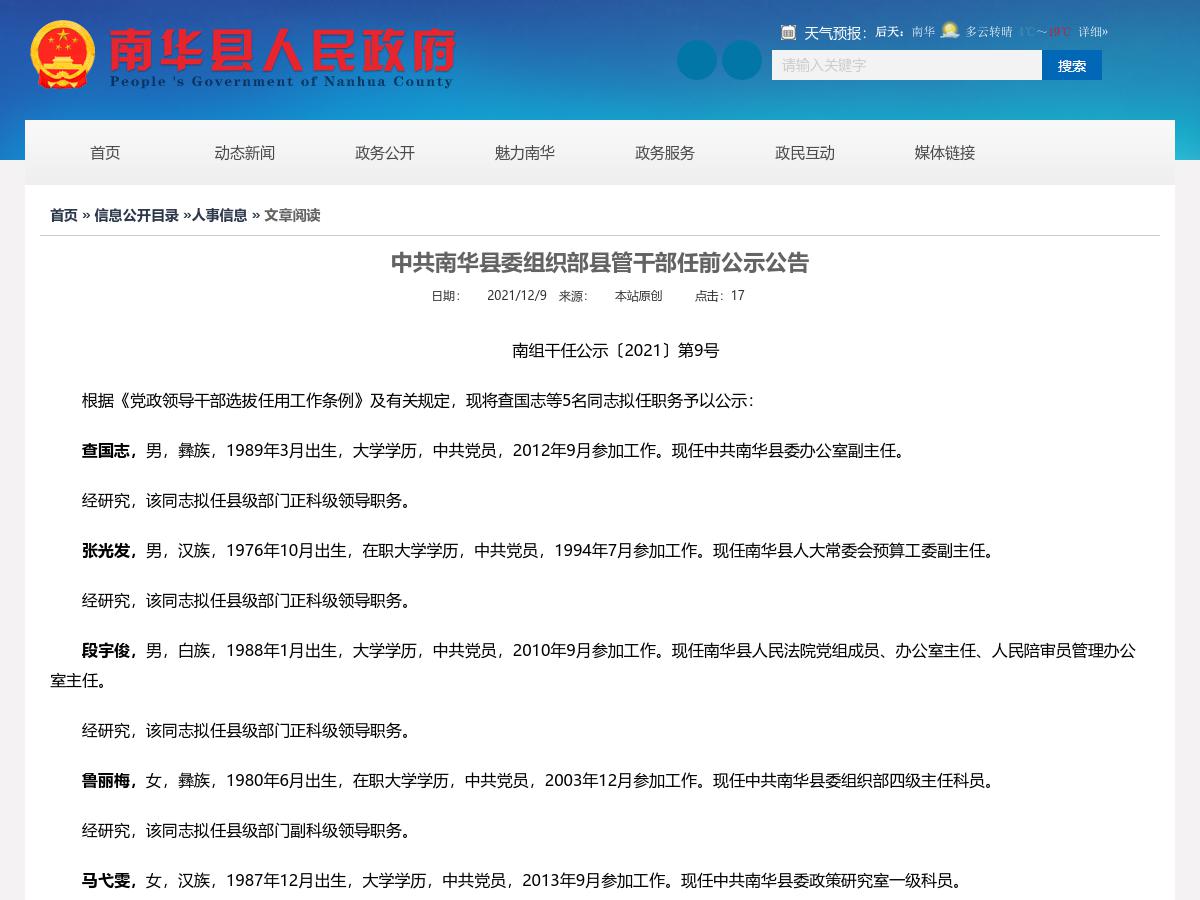1200x900 pixels.
Task: Open the 动态新闻 menu item
Action: click(245, 153)
